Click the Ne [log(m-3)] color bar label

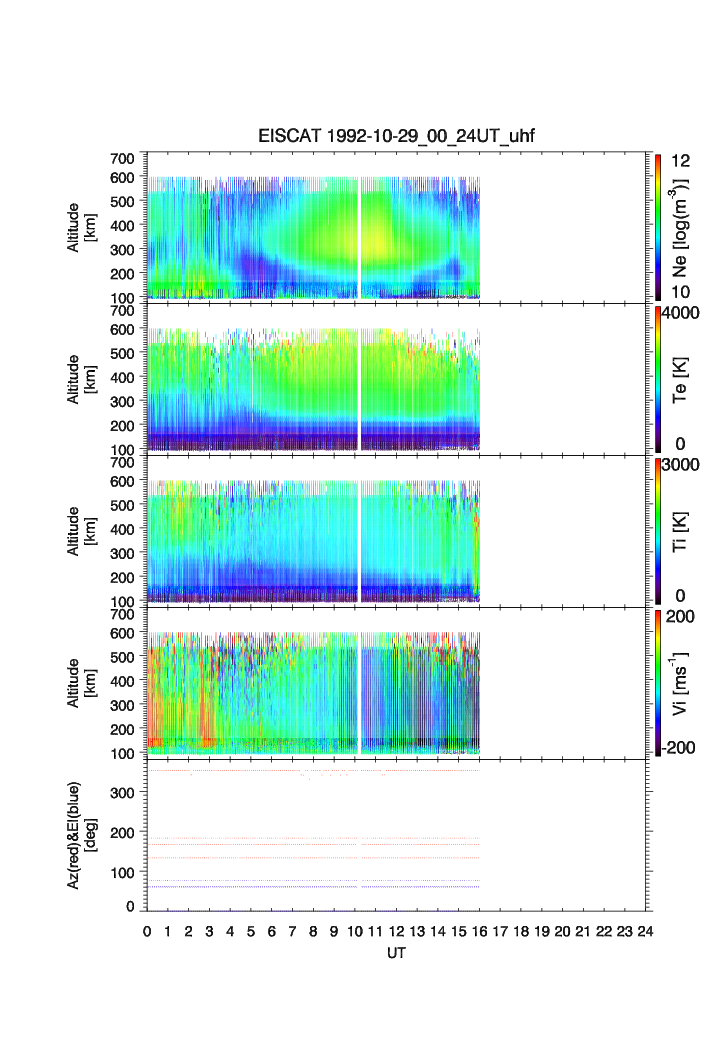tap(679, 228)
